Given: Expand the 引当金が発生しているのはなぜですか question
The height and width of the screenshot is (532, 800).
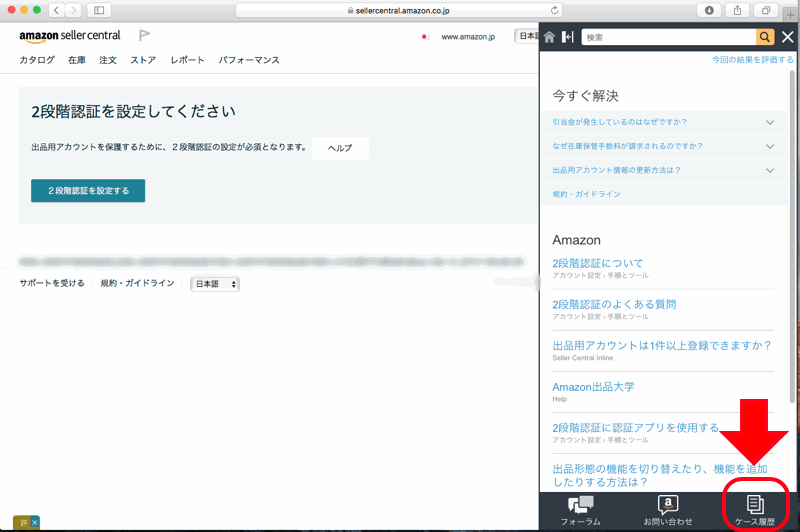Looking at the screenshot, I should tap(769, 122).
